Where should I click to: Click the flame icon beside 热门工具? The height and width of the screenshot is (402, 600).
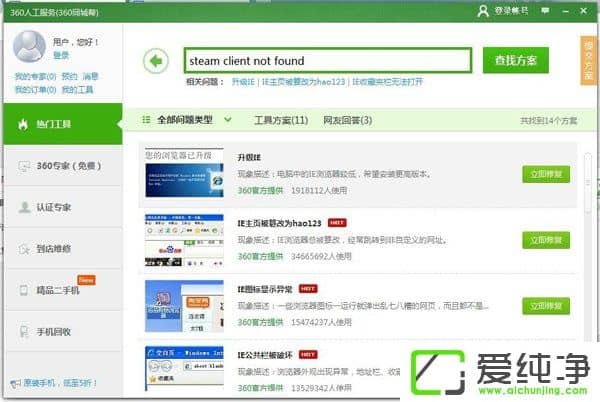23,124
